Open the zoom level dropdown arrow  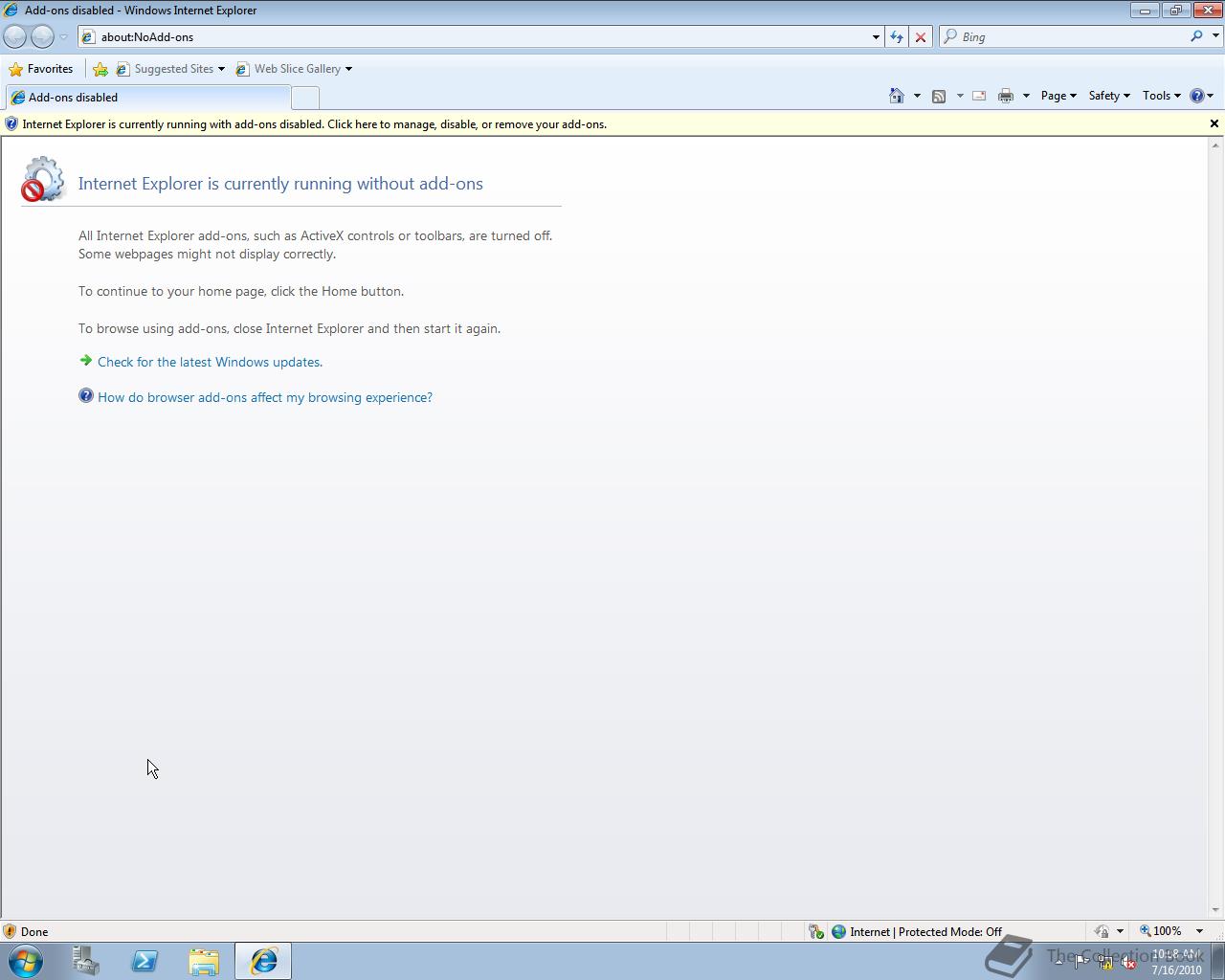tap(1199, 931)
